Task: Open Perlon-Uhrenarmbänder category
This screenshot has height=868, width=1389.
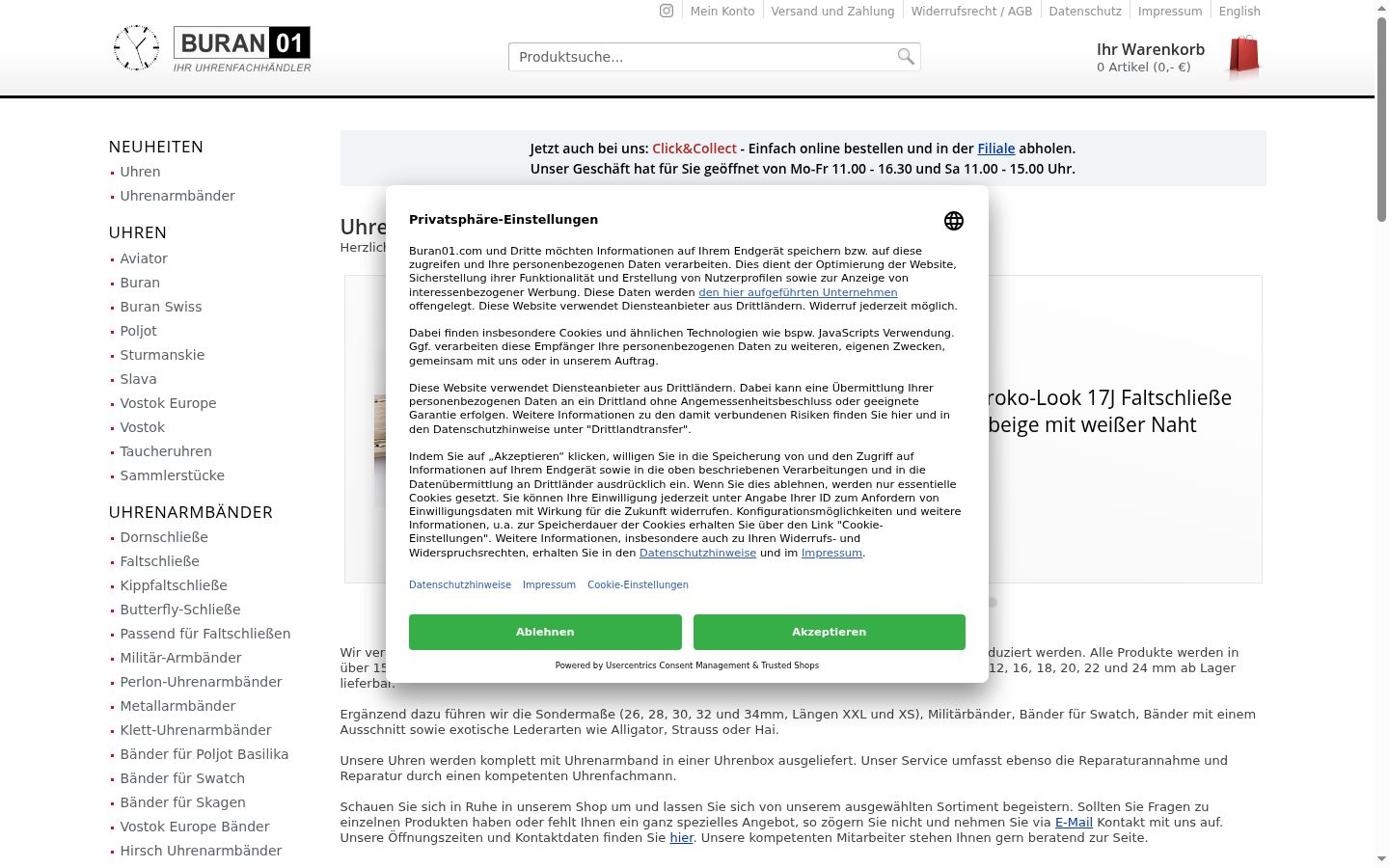Action: (201, 682)
